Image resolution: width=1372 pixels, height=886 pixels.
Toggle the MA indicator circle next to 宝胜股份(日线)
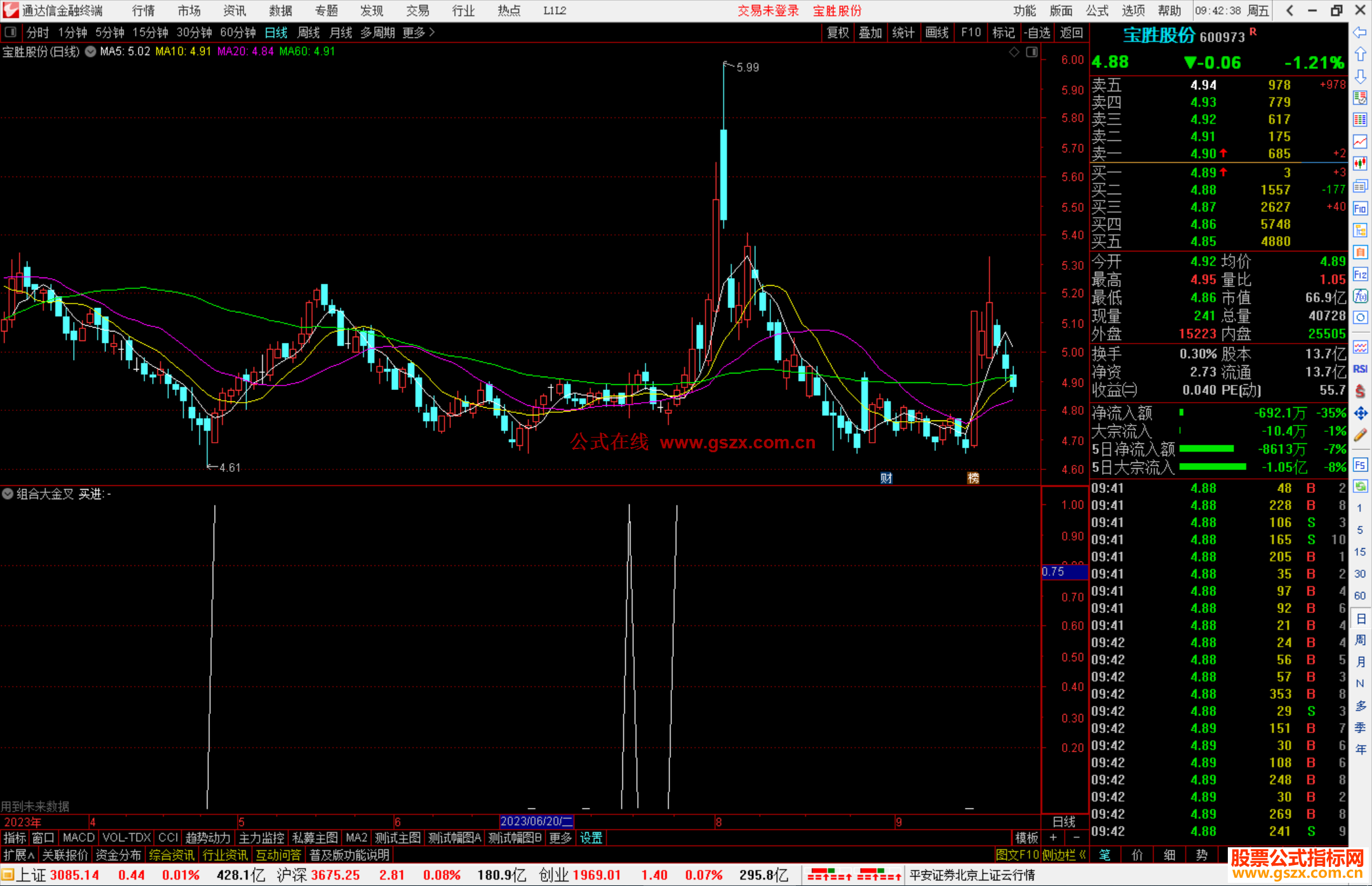[91, 51]
